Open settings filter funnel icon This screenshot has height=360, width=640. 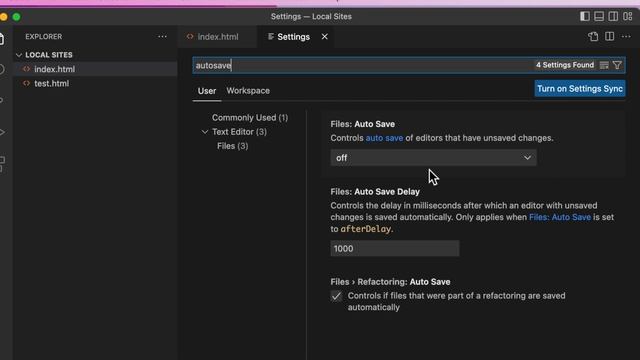(617, 65)
